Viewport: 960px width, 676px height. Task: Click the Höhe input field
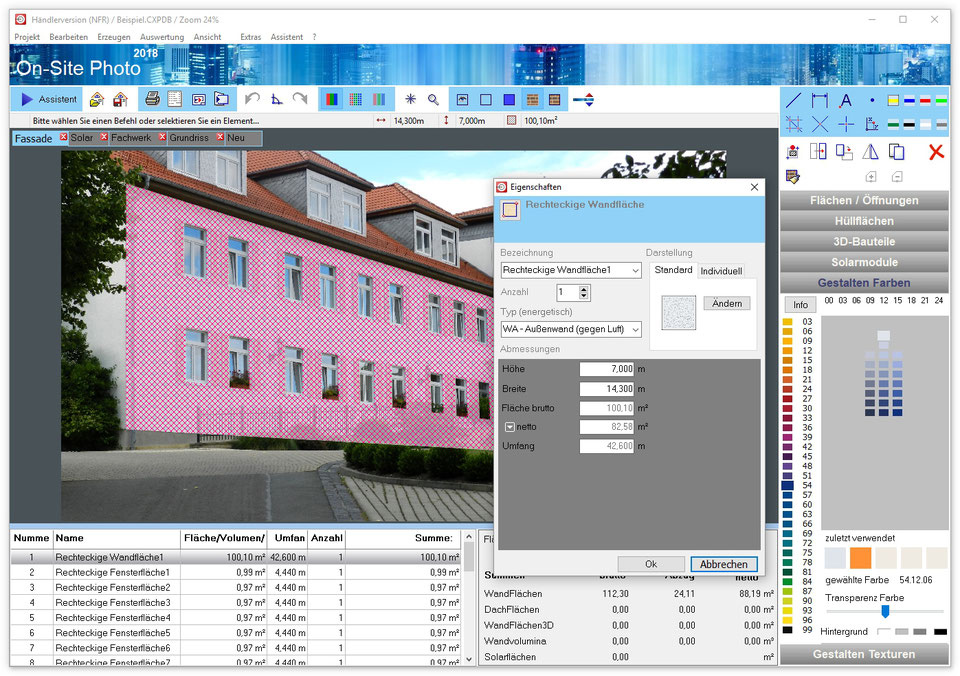click(x=607, y=369)
